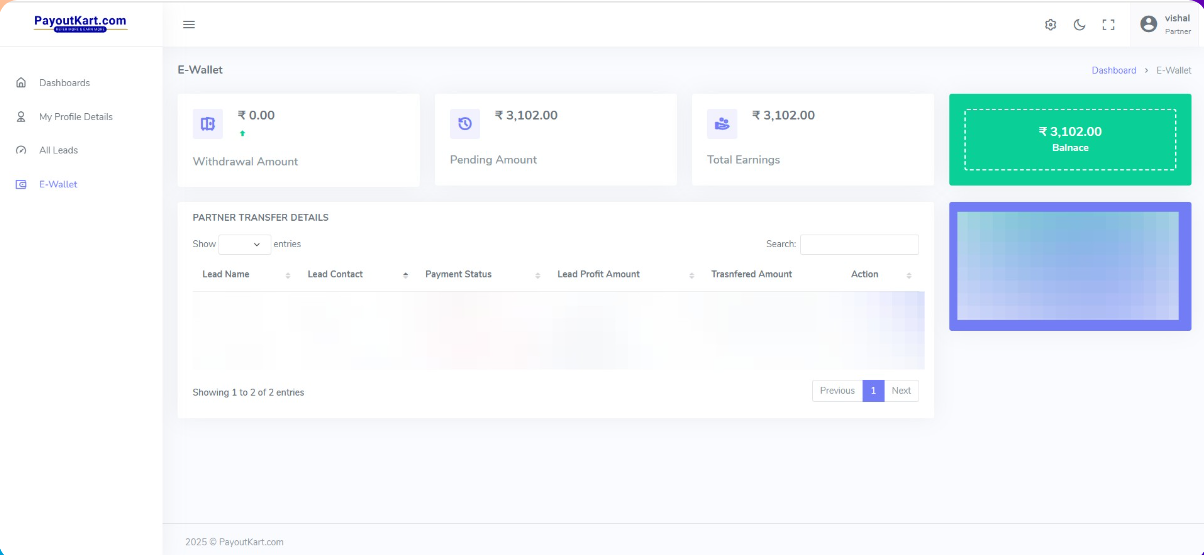Enter fullscreen mode via header icon
The height and width of the screenshot is (555, 1204).
[x=1108, y=25]
